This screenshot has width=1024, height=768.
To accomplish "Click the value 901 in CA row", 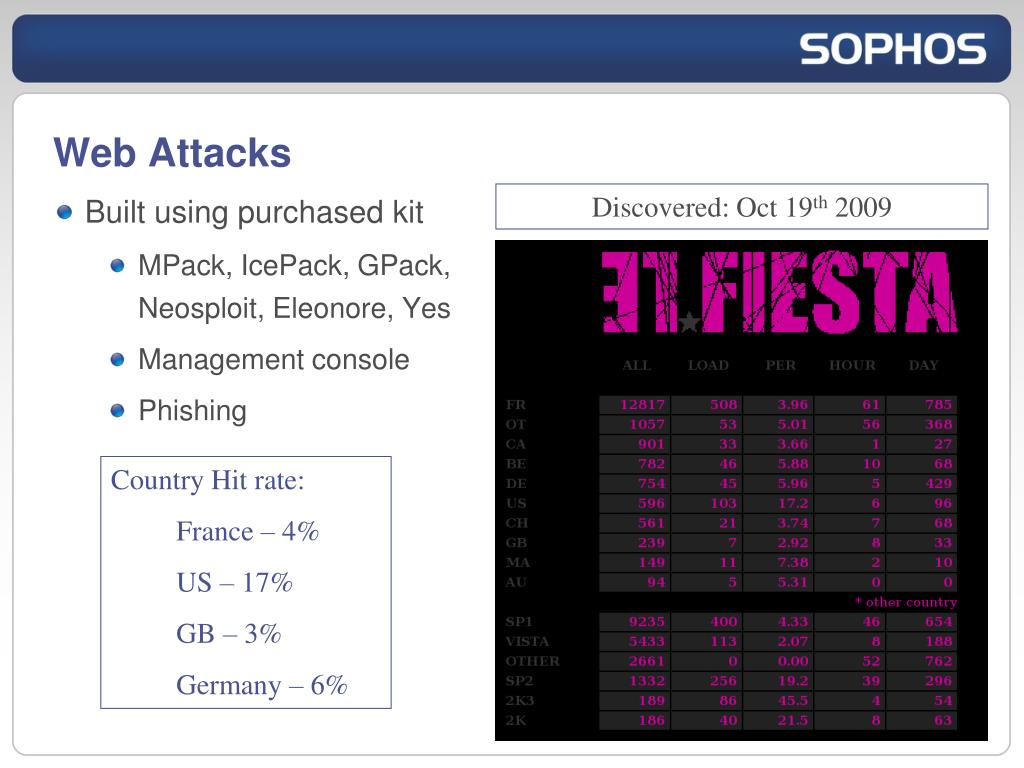I will tap(651, 444).
